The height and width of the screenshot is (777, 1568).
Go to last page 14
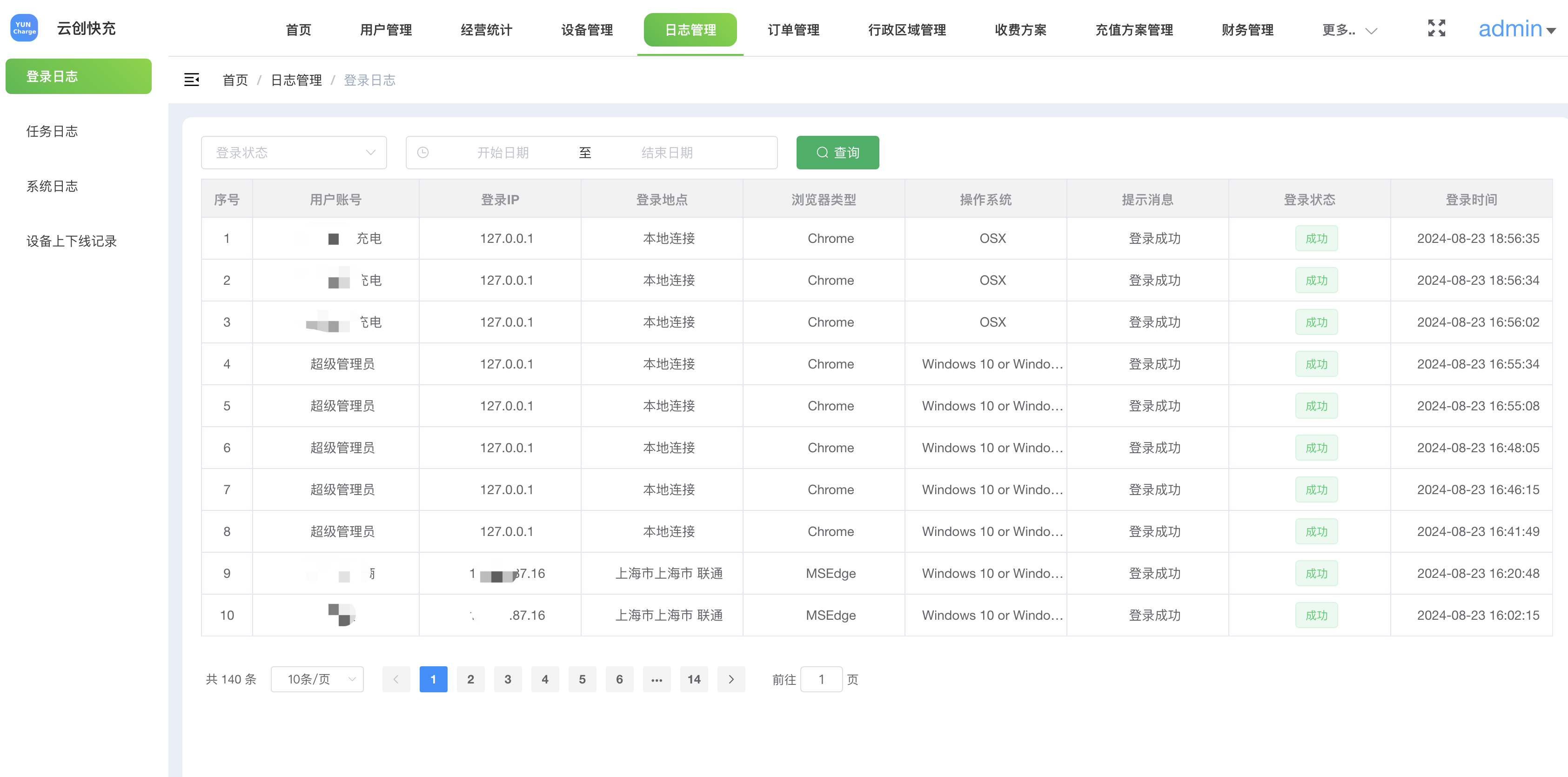click(694, 679)
